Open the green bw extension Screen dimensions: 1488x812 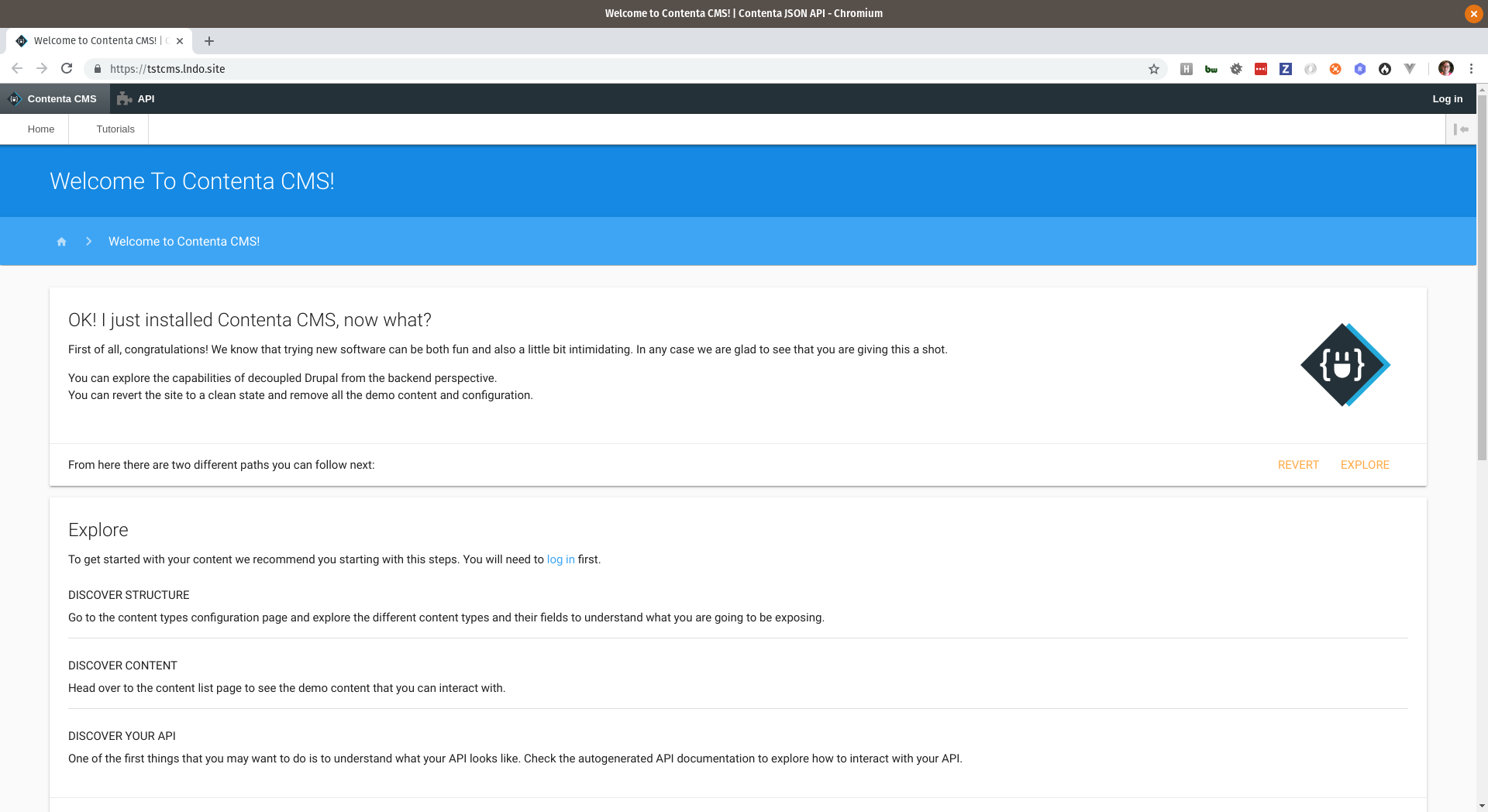(x=1211, y=69)
